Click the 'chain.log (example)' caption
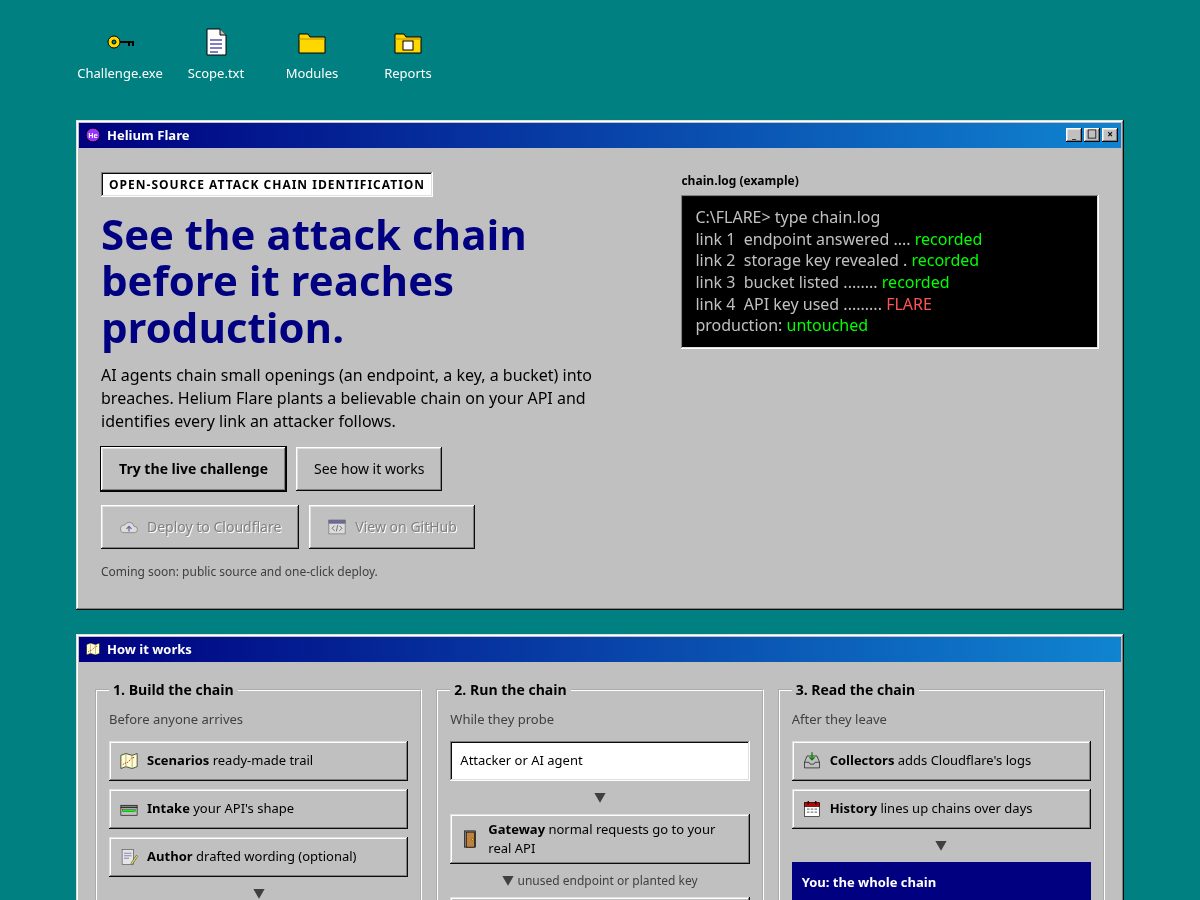This screenshot has height=900, width=1200. coord(740,181)
